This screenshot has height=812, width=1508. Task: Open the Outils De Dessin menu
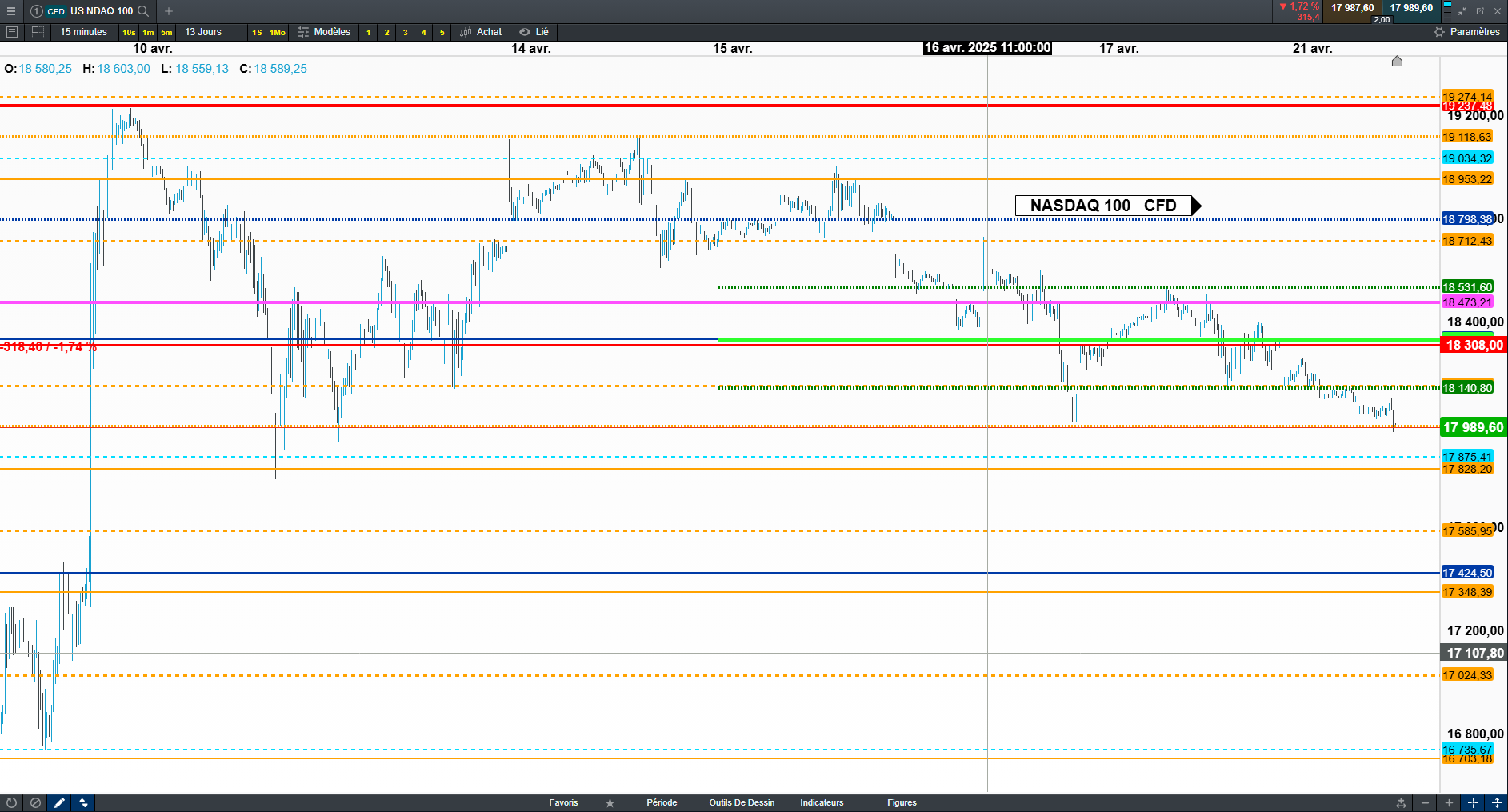click(x=742, y=802)
